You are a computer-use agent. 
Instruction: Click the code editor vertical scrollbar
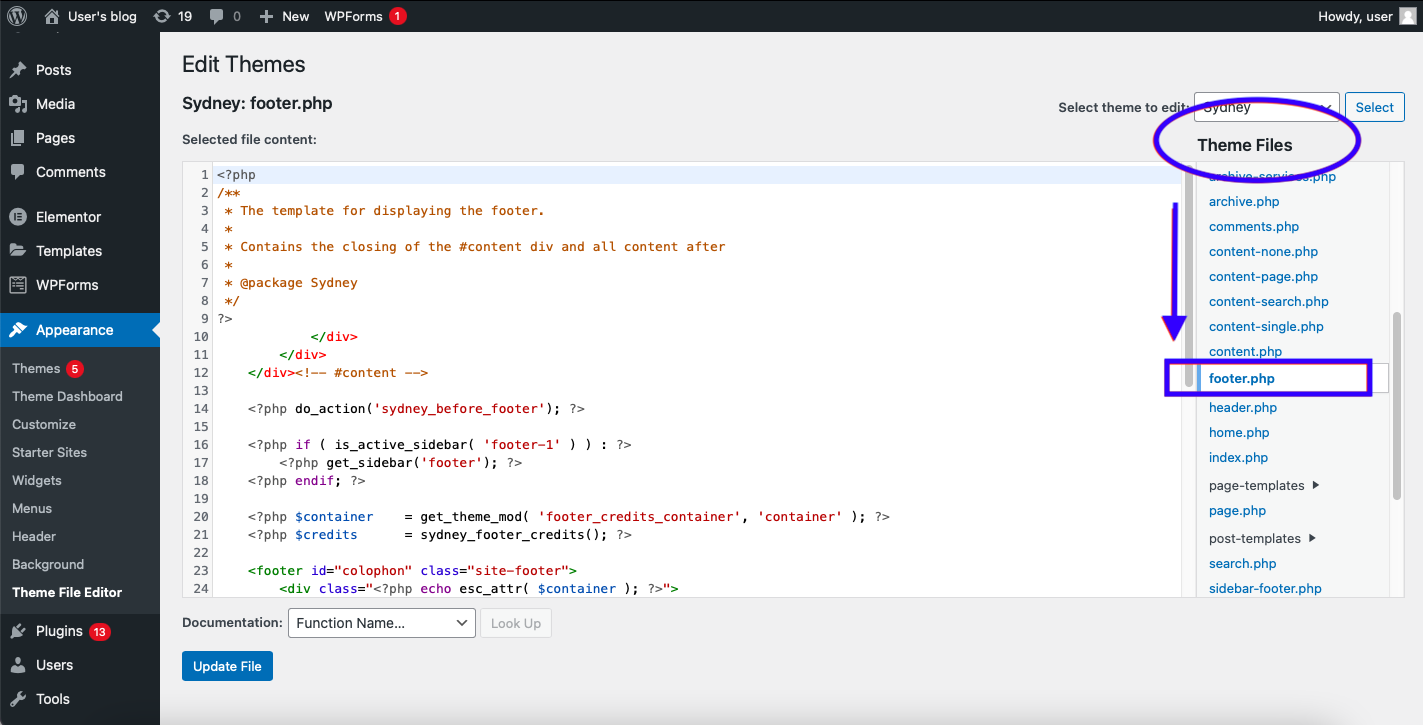pyautogui.click(x=1189, y=278)
